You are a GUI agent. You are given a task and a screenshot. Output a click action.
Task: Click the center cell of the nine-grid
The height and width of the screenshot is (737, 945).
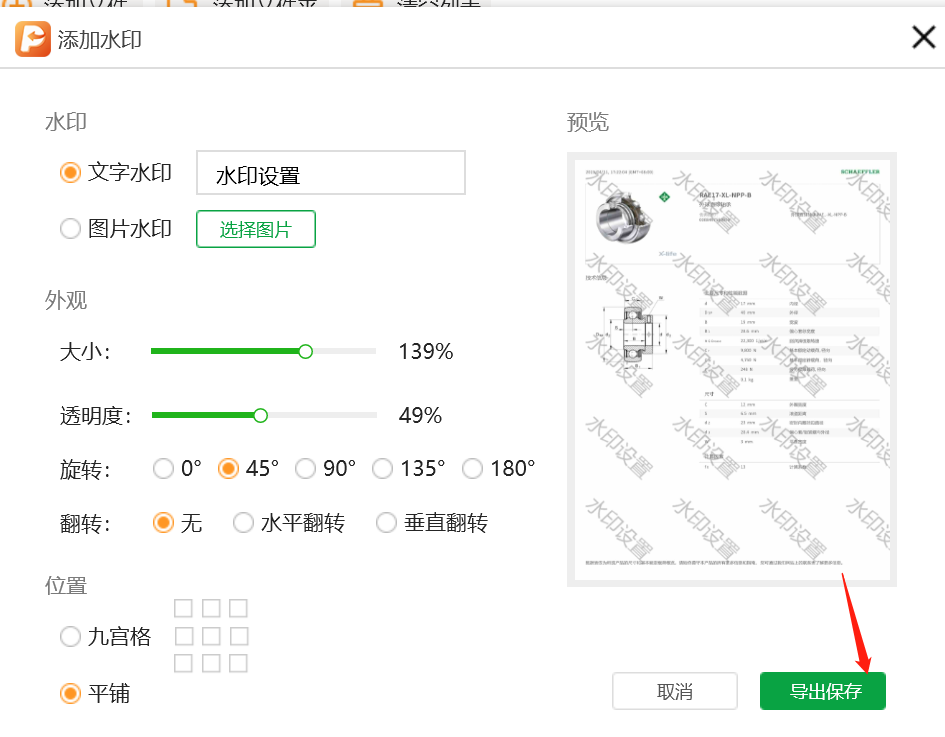point(211,636)
